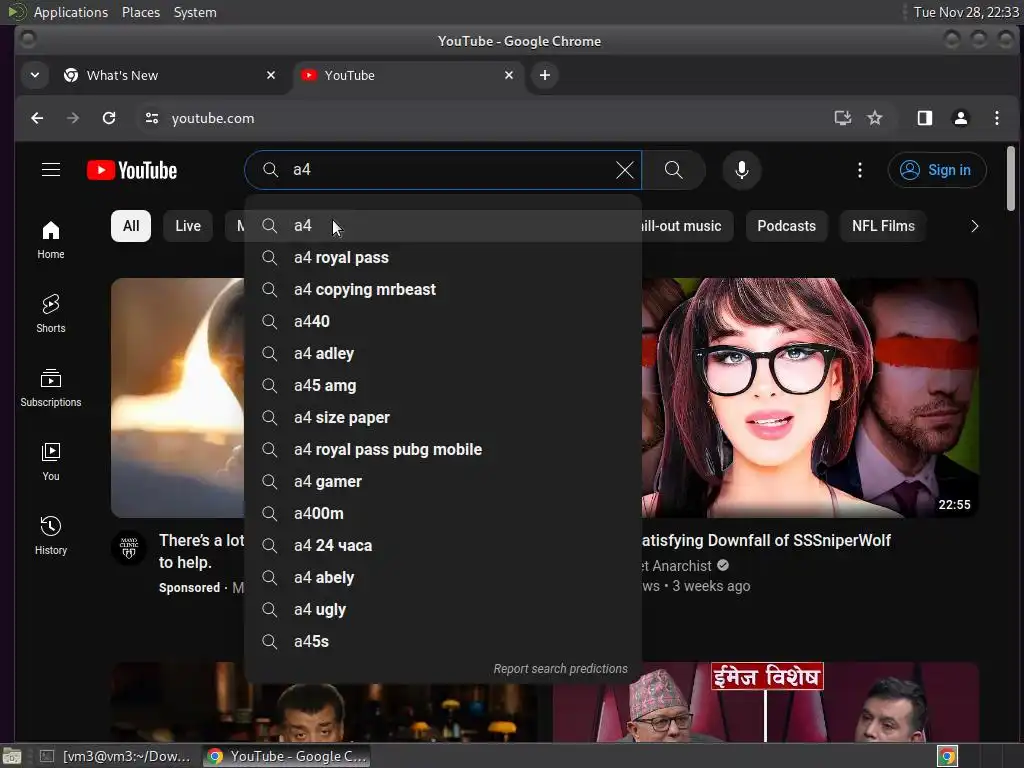The height and width of the screenshot is (768, 1024).
Task: Open SSSniperWolf video thumbnail
Action: point(810,398)
